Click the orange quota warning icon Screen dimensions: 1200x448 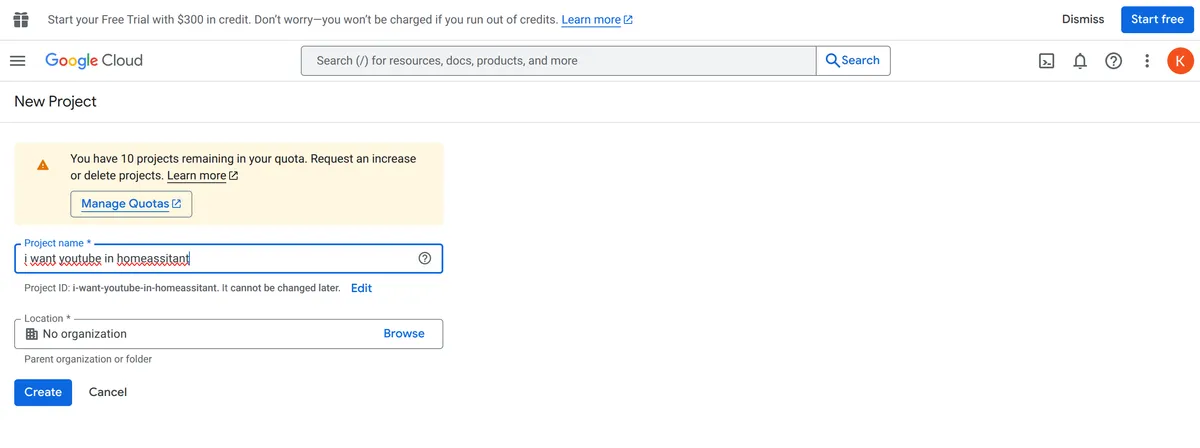point(43,165)
